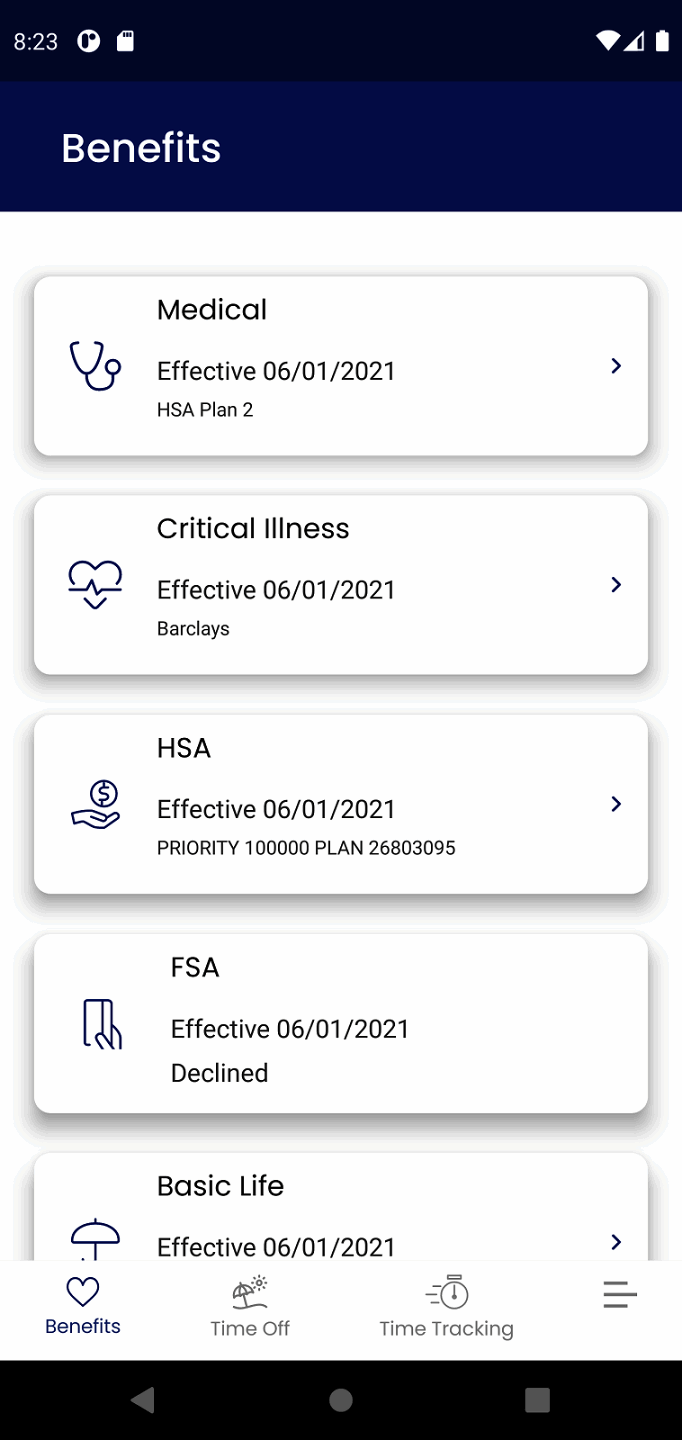Select the declined FSA card title
Image resolution: width=682 pixels, height=1440 pixels.
pos(195,967)
